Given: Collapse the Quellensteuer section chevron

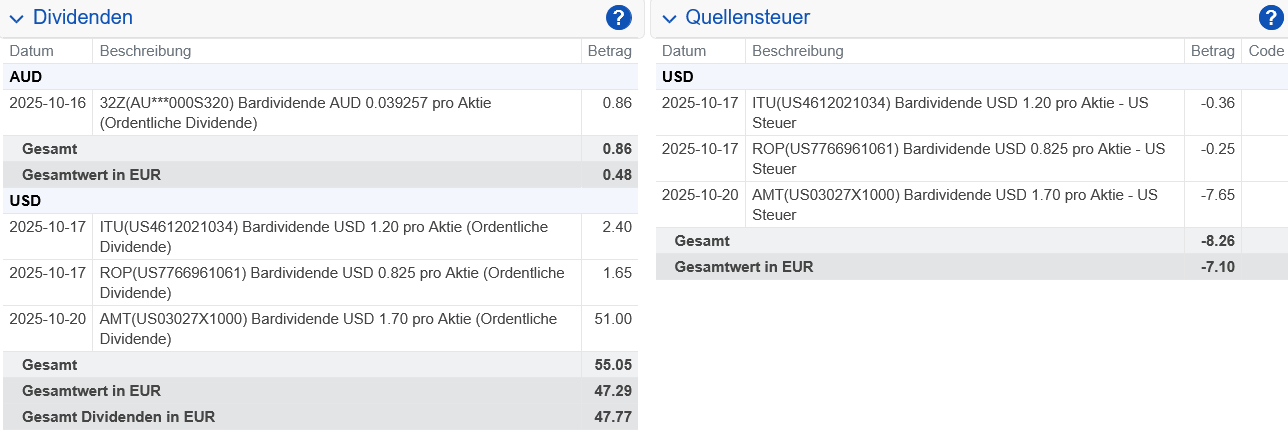Looking at the screenshot, I should [669, 18].
